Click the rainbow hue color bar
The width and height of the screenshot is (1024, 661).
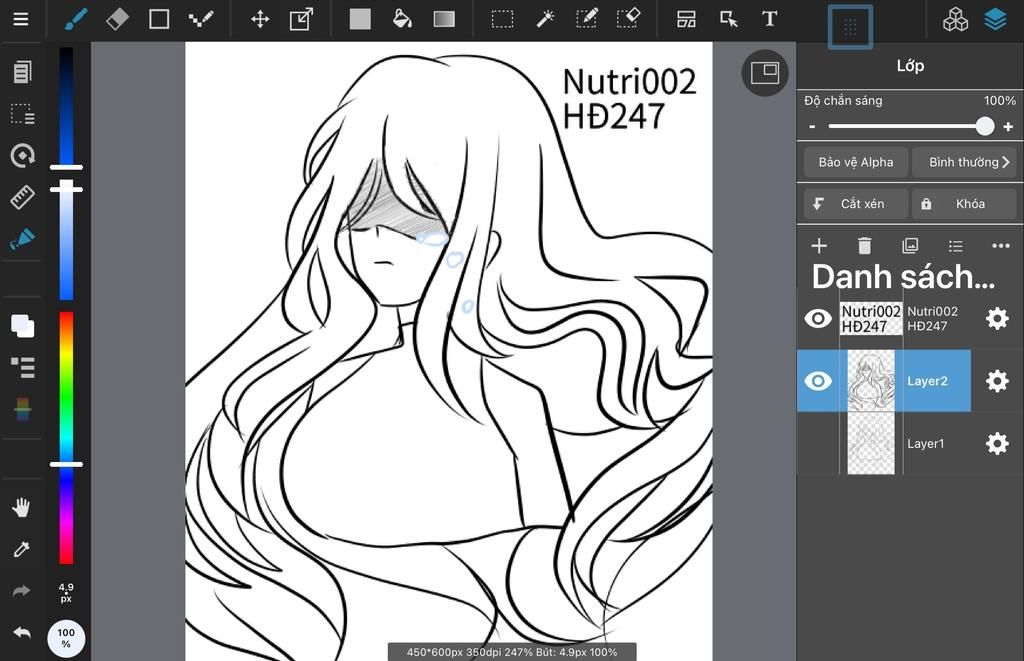pos(67,438)
